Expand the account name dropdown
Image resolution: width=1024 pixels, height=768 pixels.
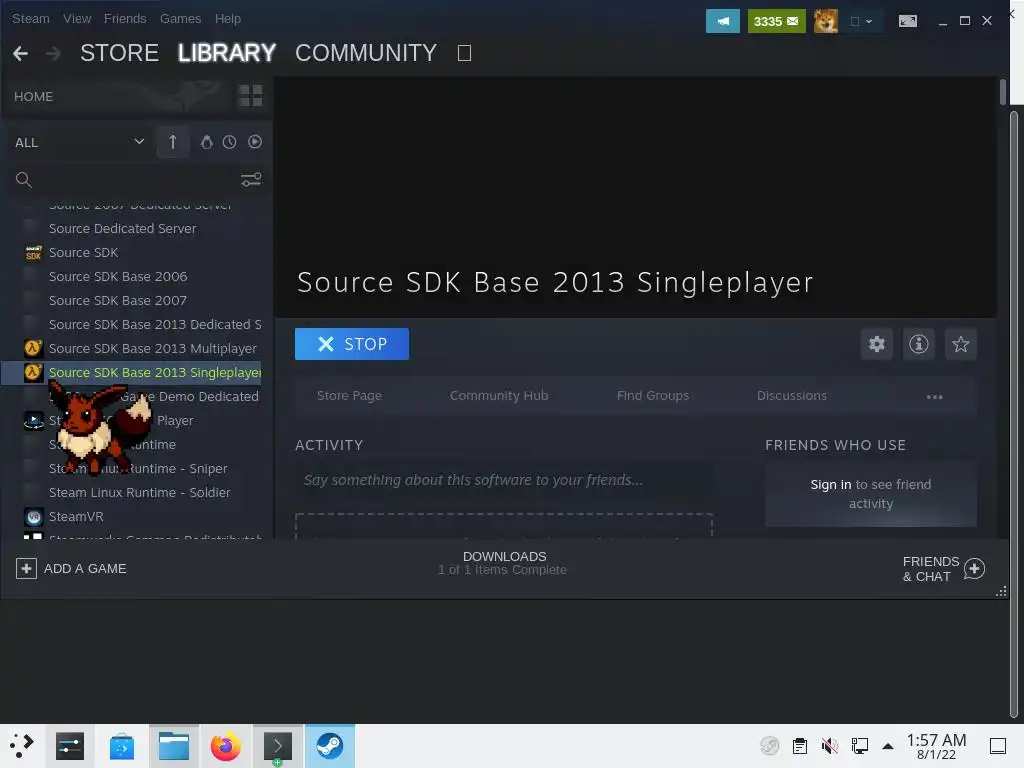[x=861, y=21]
